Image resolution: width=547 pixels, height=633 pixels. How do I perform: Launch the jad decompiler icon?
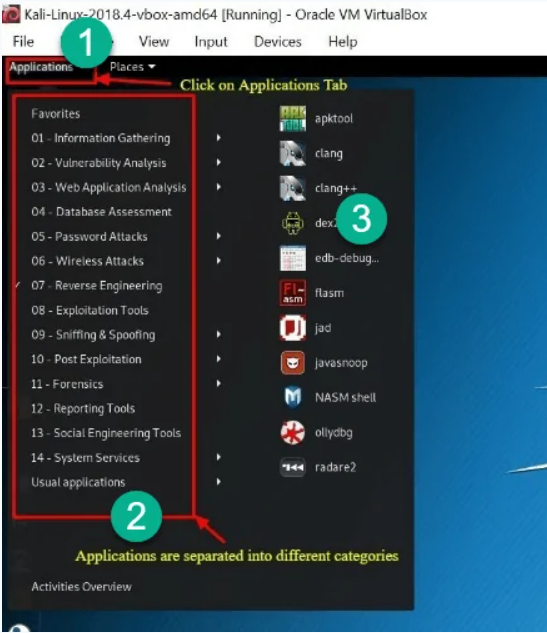(293, 328)
